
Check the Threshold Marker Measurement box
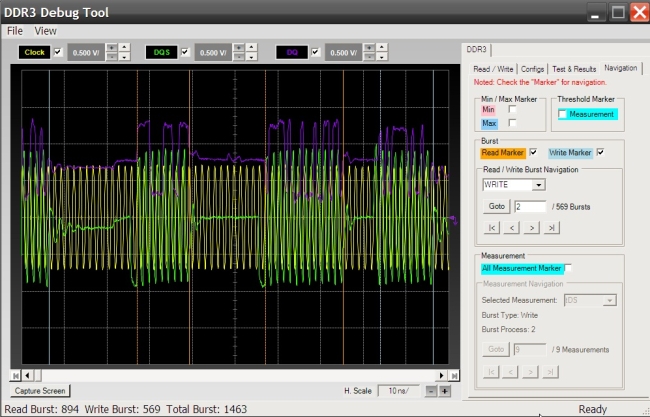point(562,114)
